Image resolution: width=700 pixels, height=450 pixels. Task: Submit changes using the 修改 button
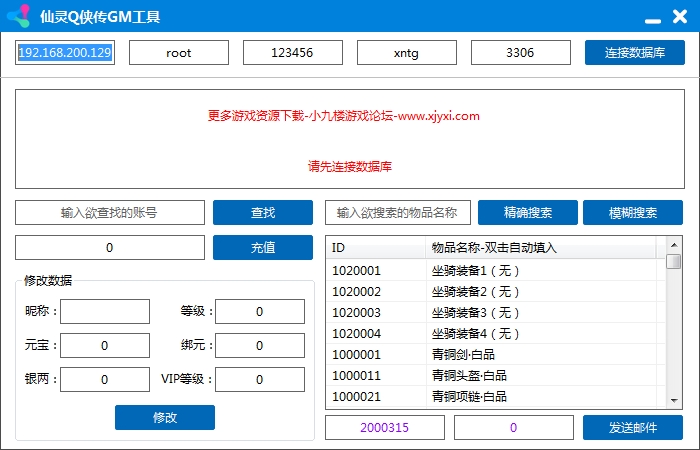(x=165, y=417)
